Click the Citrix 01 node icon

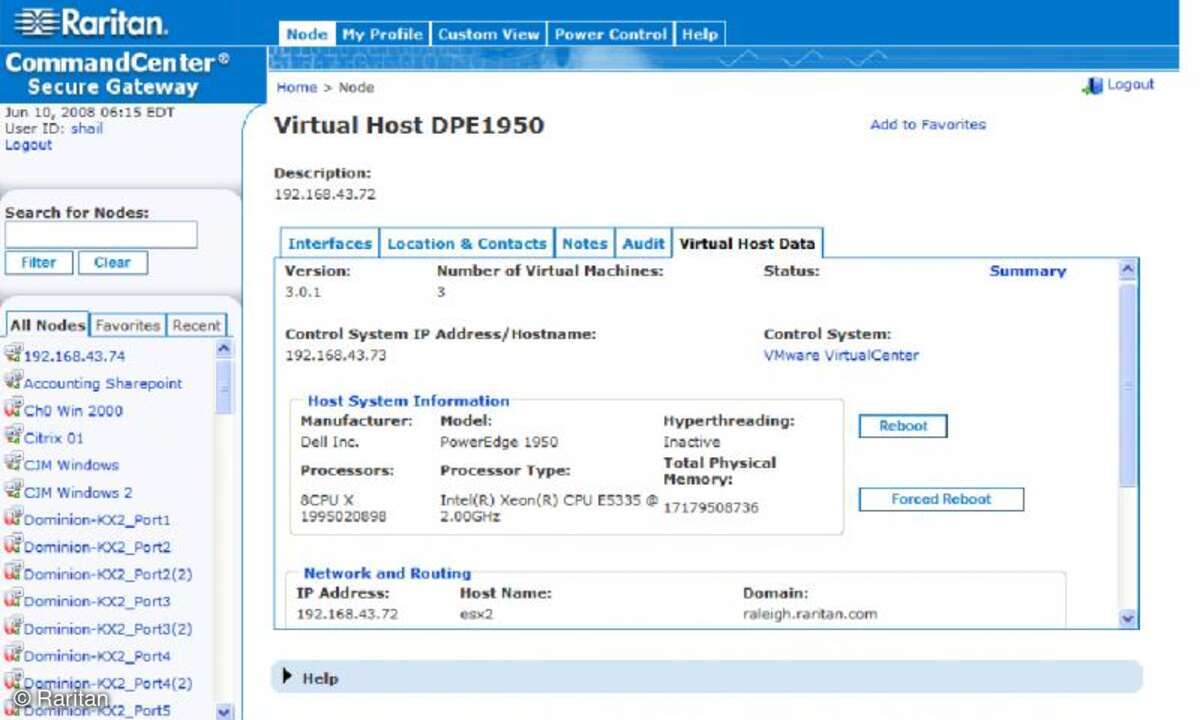click(x=13, y=436)
